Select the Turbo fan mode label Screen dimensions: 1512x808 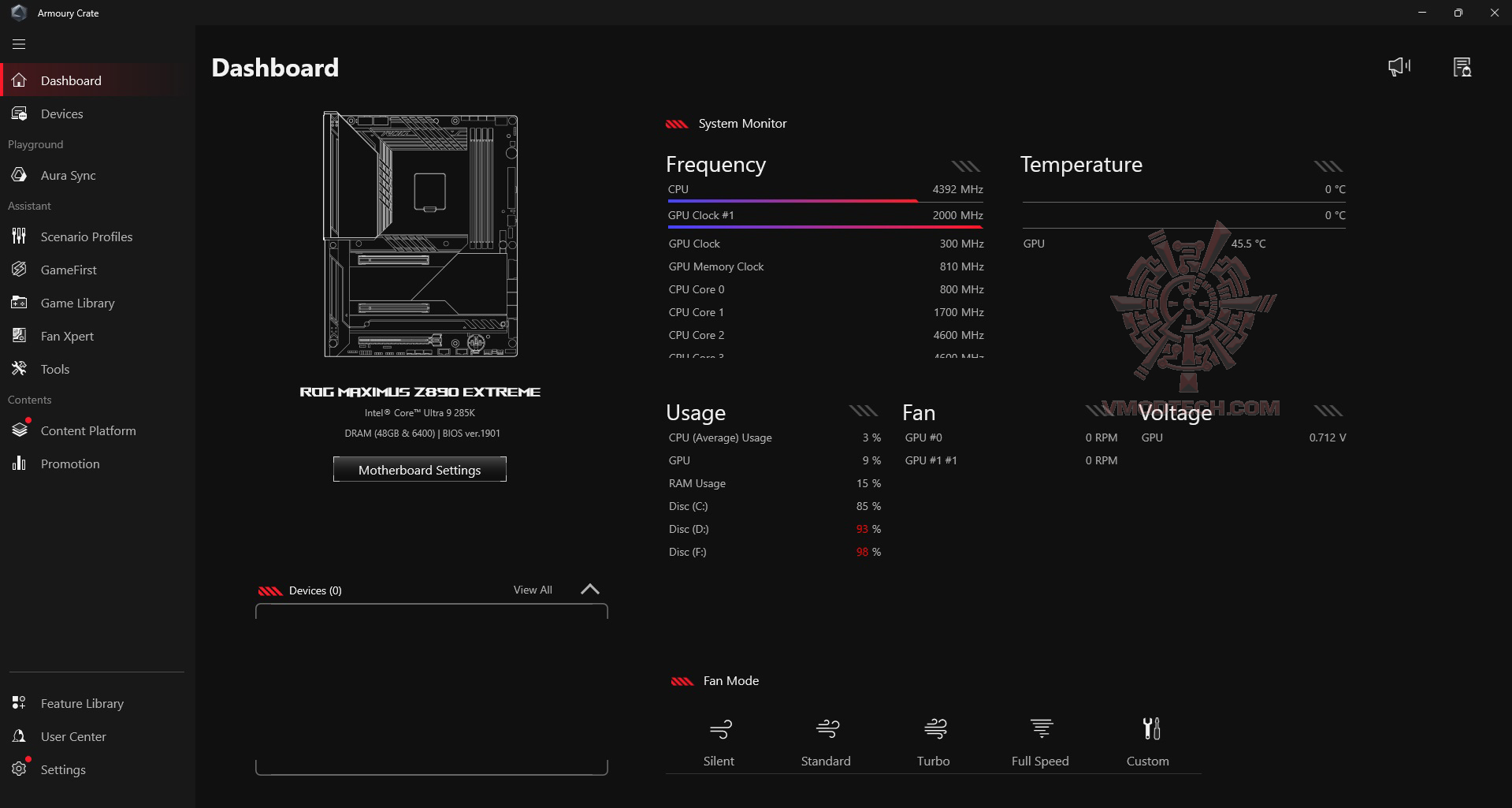coord(933,761)
